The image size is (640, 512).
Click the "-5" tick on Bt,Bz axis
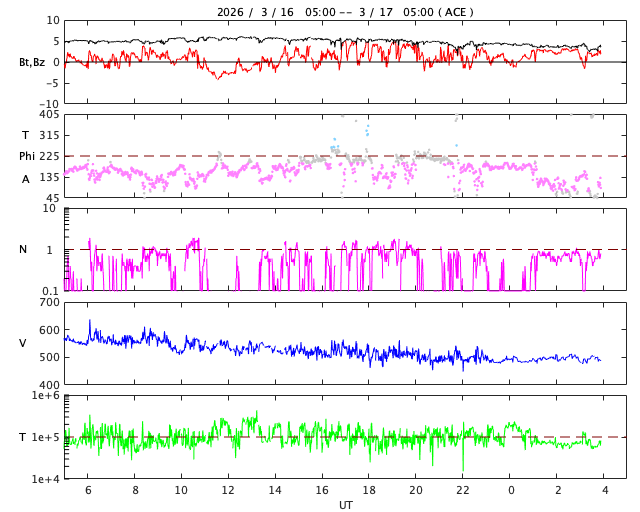pos(52,82)
